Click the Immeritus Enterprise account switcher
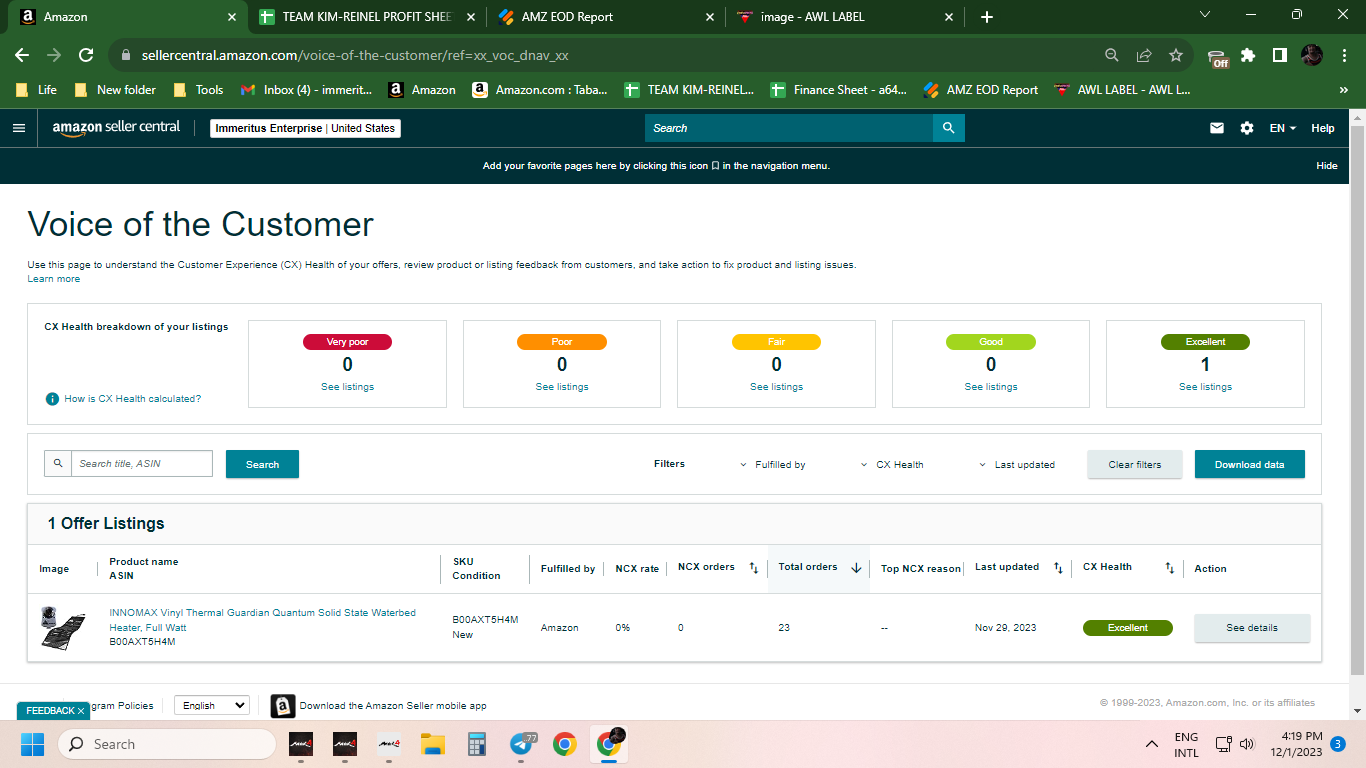This screenshot has width=1366, height=768. pyautogui.click(x=305, y=128)
